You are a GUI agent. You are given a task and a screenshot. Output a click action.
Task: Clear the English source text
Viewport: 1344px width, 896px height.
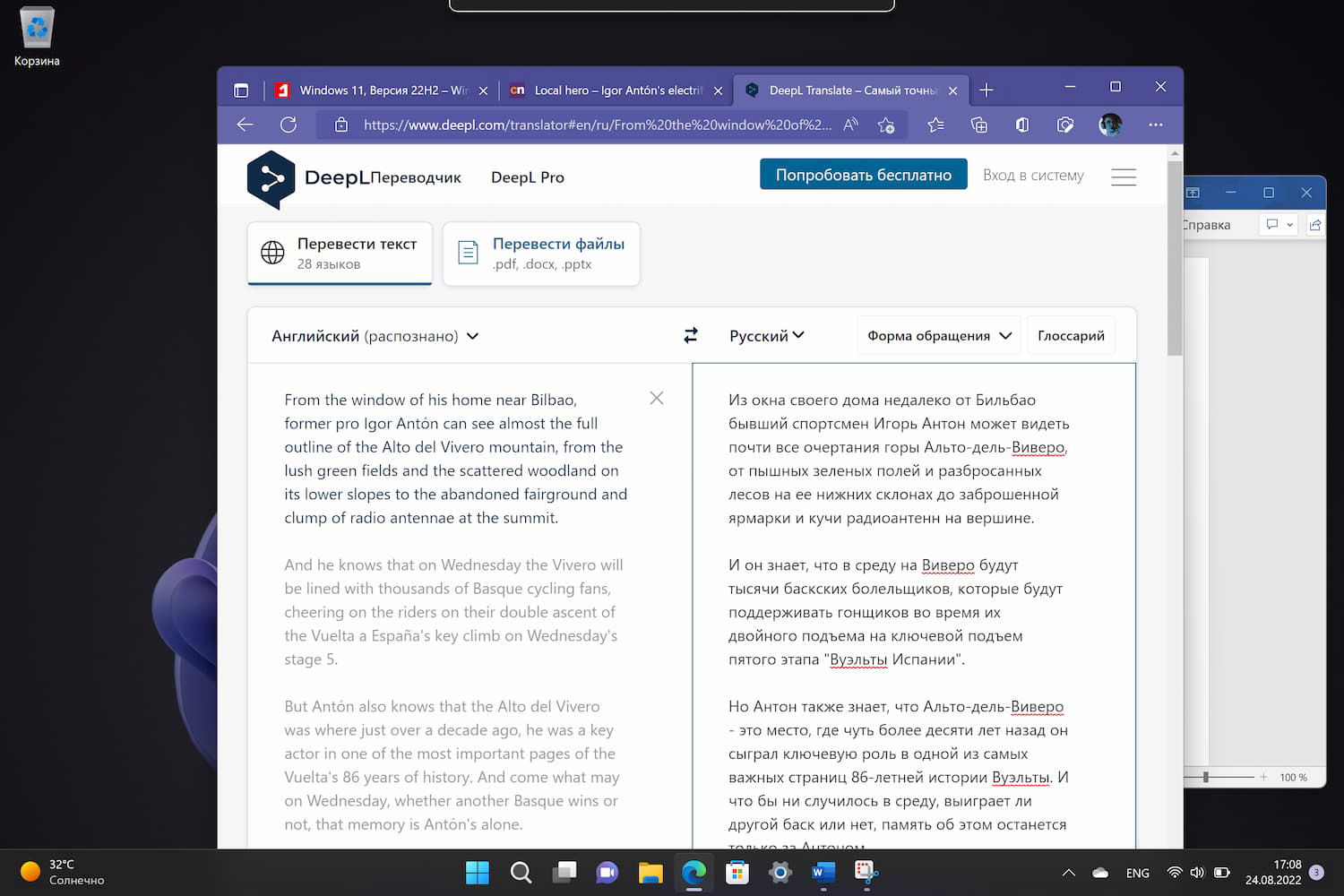pos(657,398)
